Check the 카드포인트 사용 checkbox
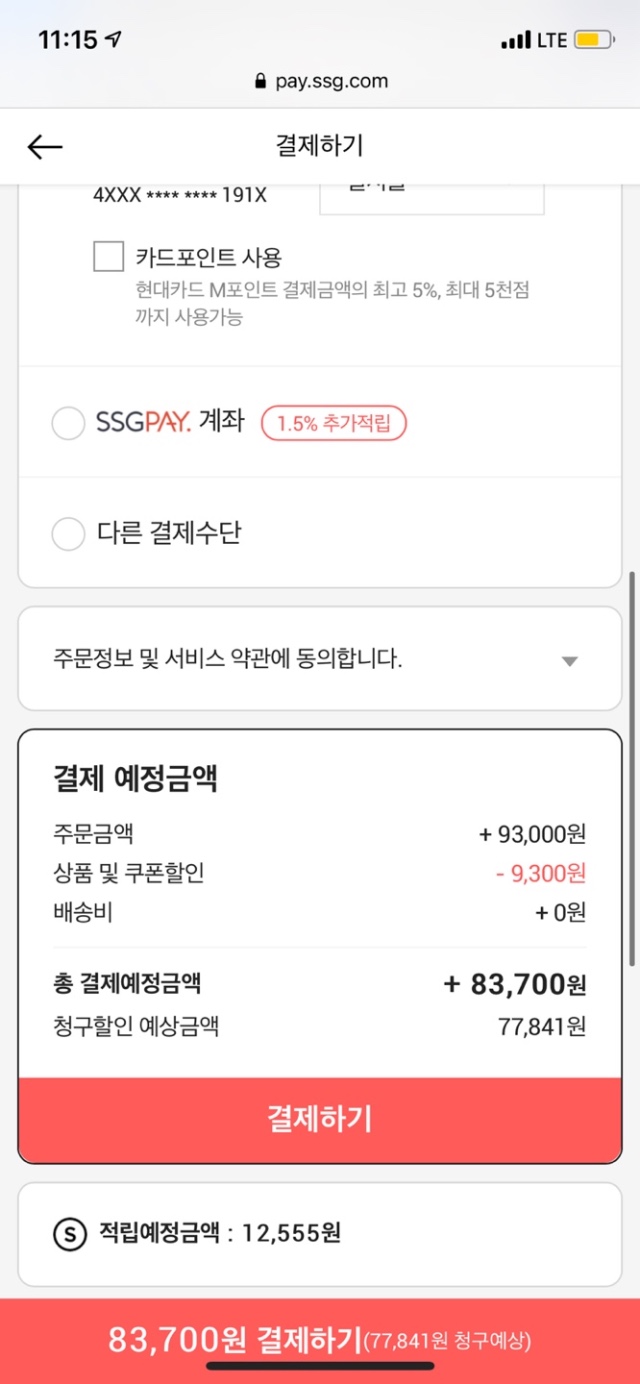The image size is (640, 1384). tap(109, 257)
